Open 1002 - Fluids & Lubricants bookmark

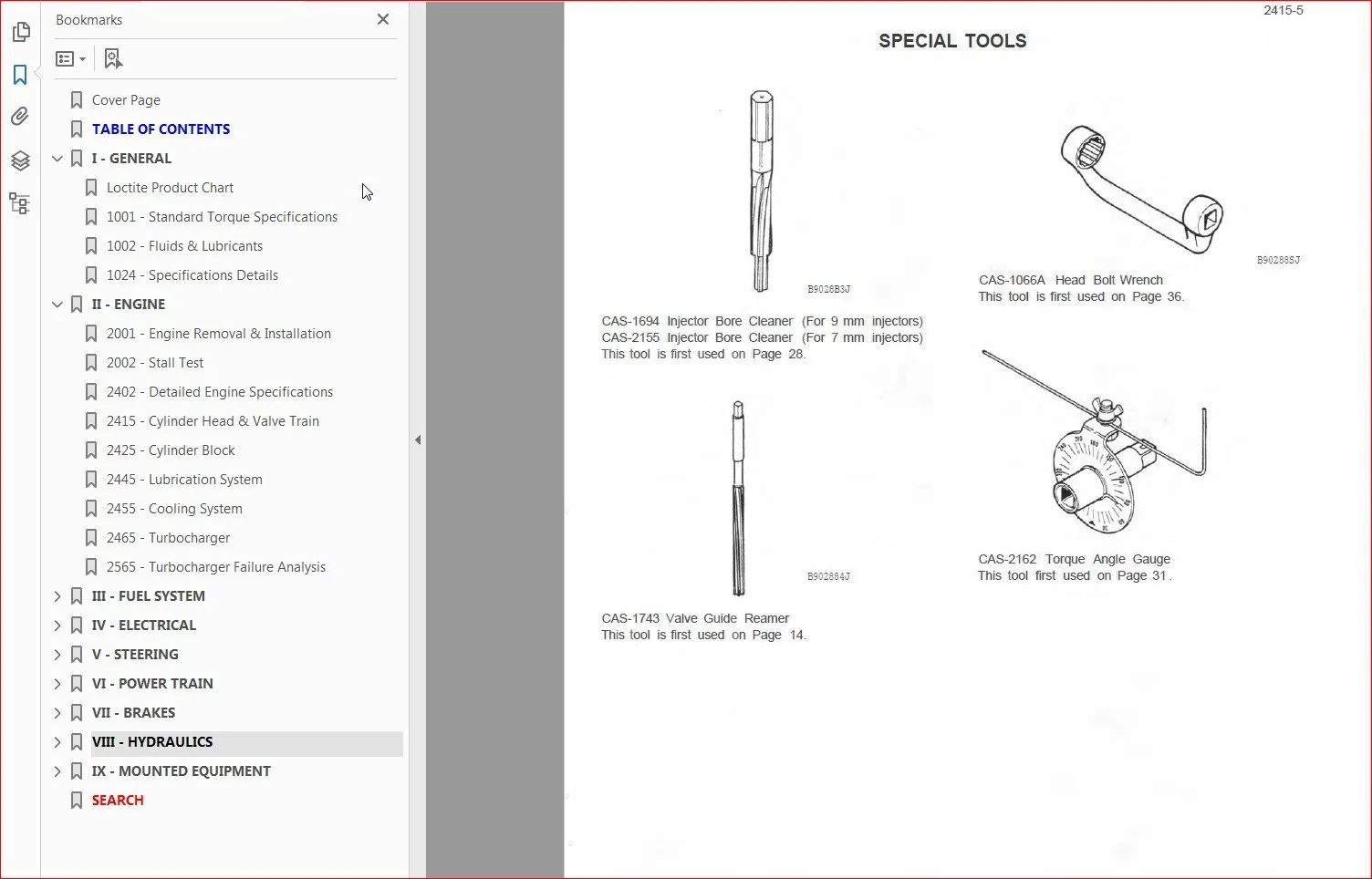click(x=184, y=246)
